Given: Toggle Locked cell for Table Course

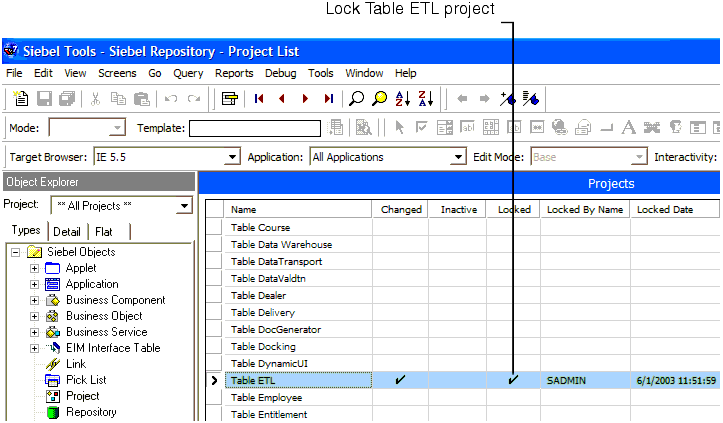Looking at the screenshot, I should (513, 227).
